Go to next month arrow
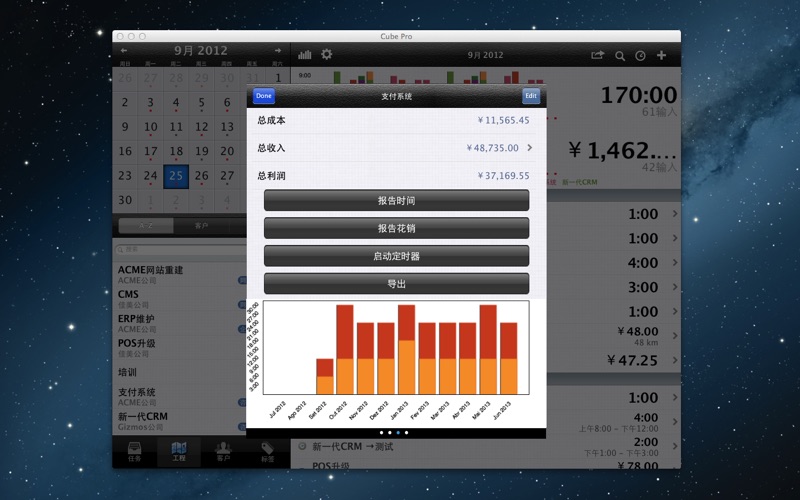Screen dimensions: 800x500 [x=278, y=51]
